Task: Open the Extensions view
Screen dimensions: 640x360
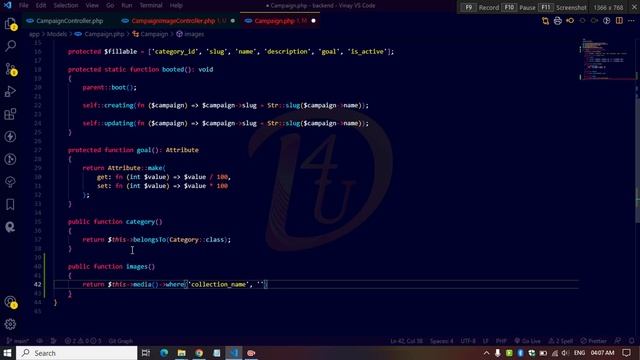Action: [x=10, y=114]
